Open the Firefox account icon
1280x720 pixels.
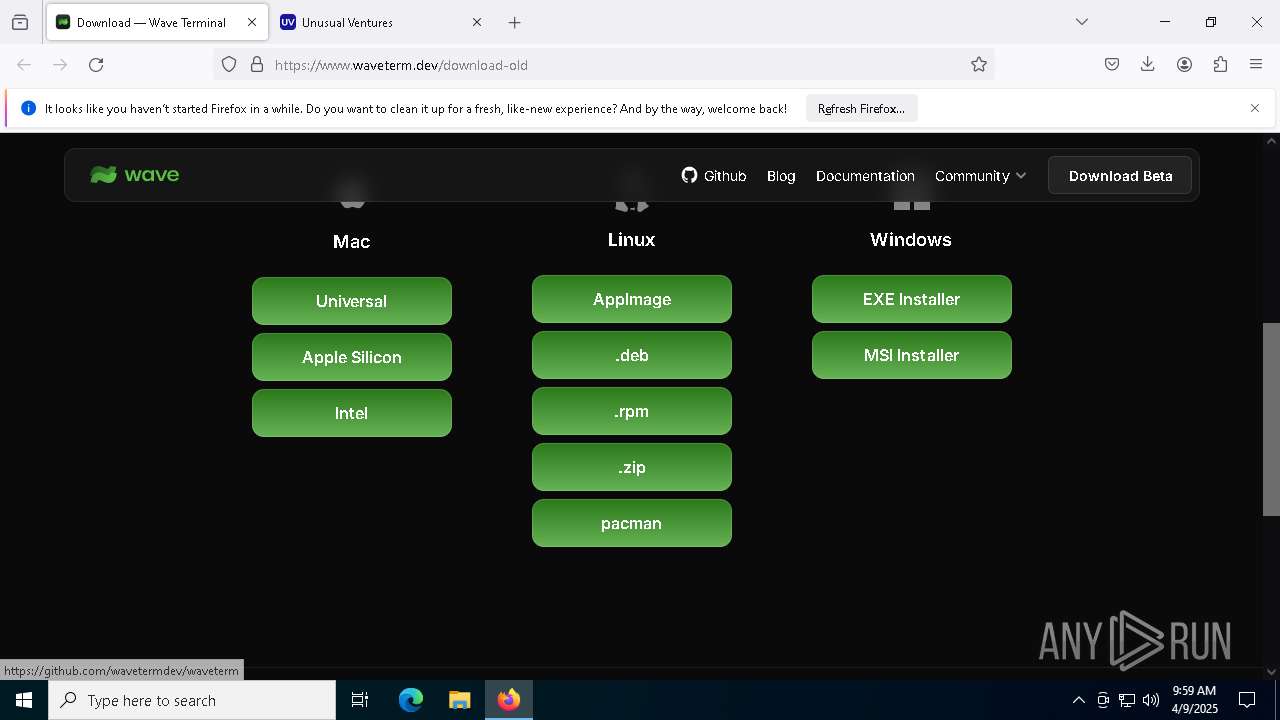pyautogui.click(x=1184, y=65)
